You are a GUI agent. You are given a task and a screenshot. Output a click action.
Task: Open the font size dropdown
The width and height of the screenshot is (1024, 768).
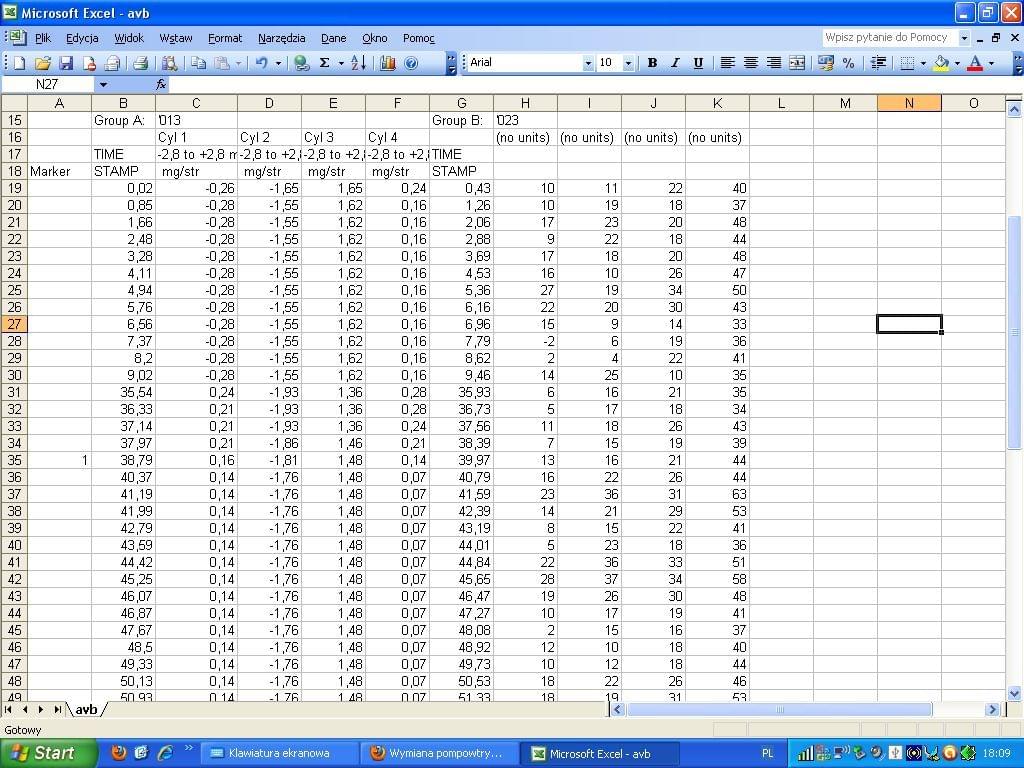628,63
